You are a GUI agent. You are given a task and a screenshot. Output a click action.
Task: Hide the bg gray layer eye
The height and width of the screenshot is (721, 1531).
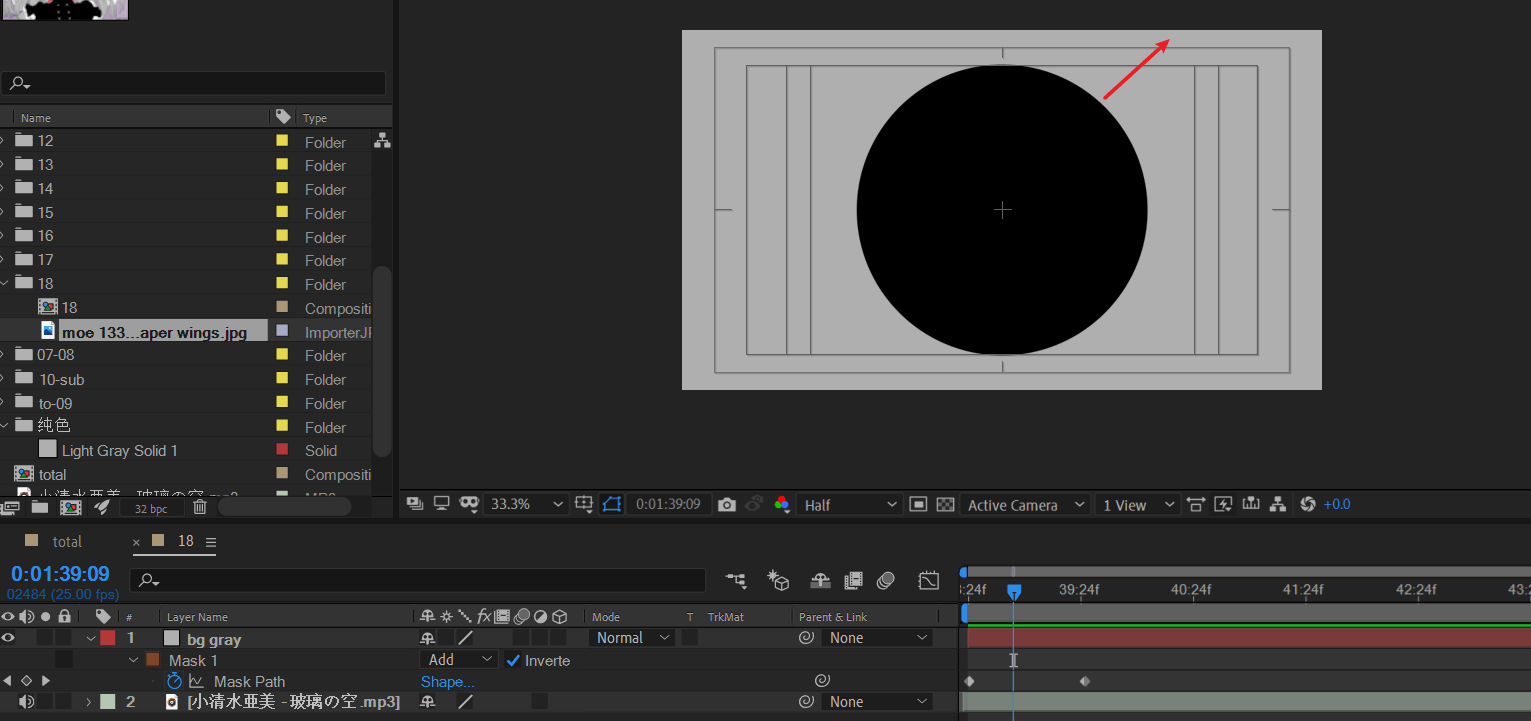click(8, 637)
